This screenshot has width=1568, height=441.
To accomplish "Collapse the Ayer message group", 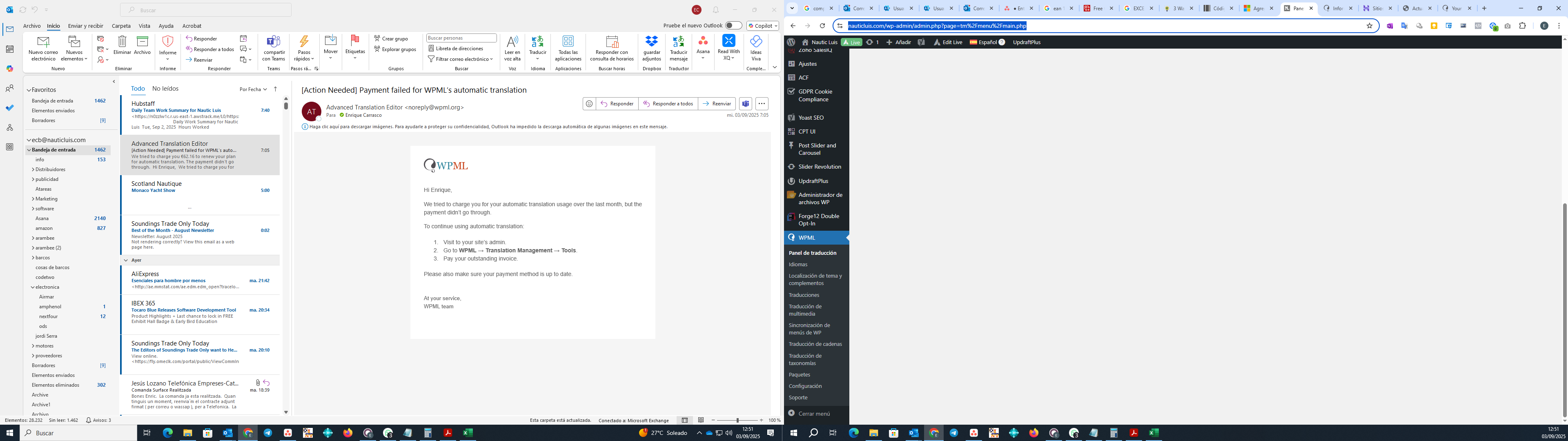I will pyautogui.click(x=126, y=260).
